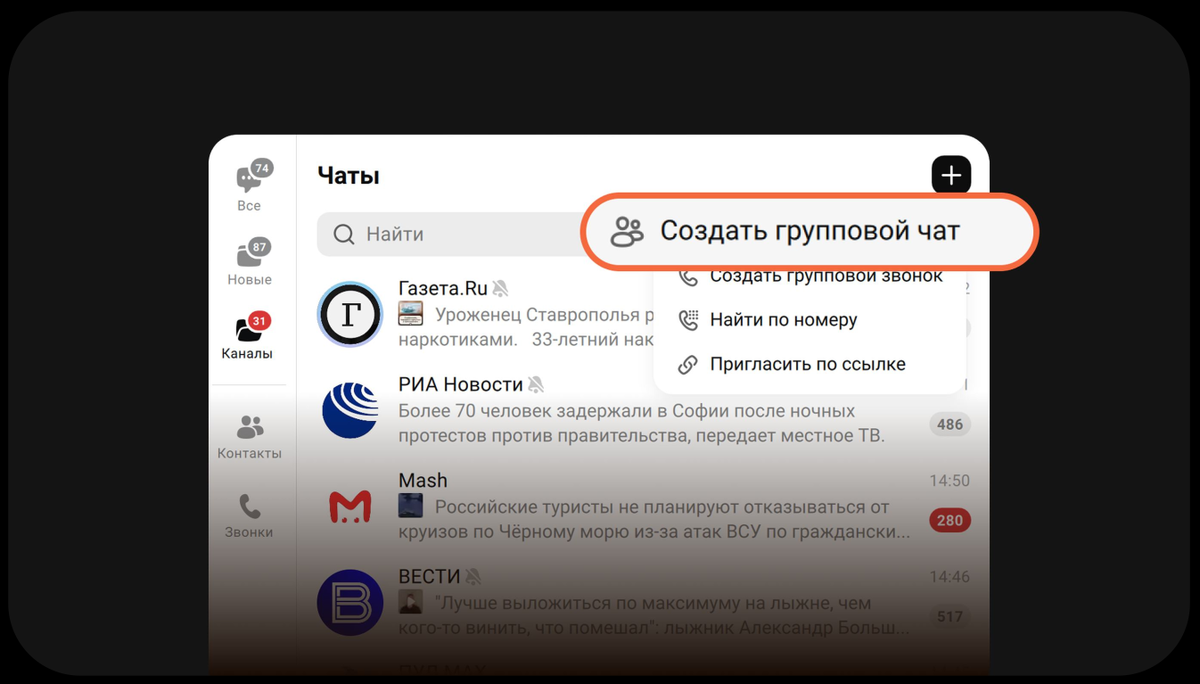Open the plus menu in the top corner
1200x684 pixels.
click(x=951, y=175)
